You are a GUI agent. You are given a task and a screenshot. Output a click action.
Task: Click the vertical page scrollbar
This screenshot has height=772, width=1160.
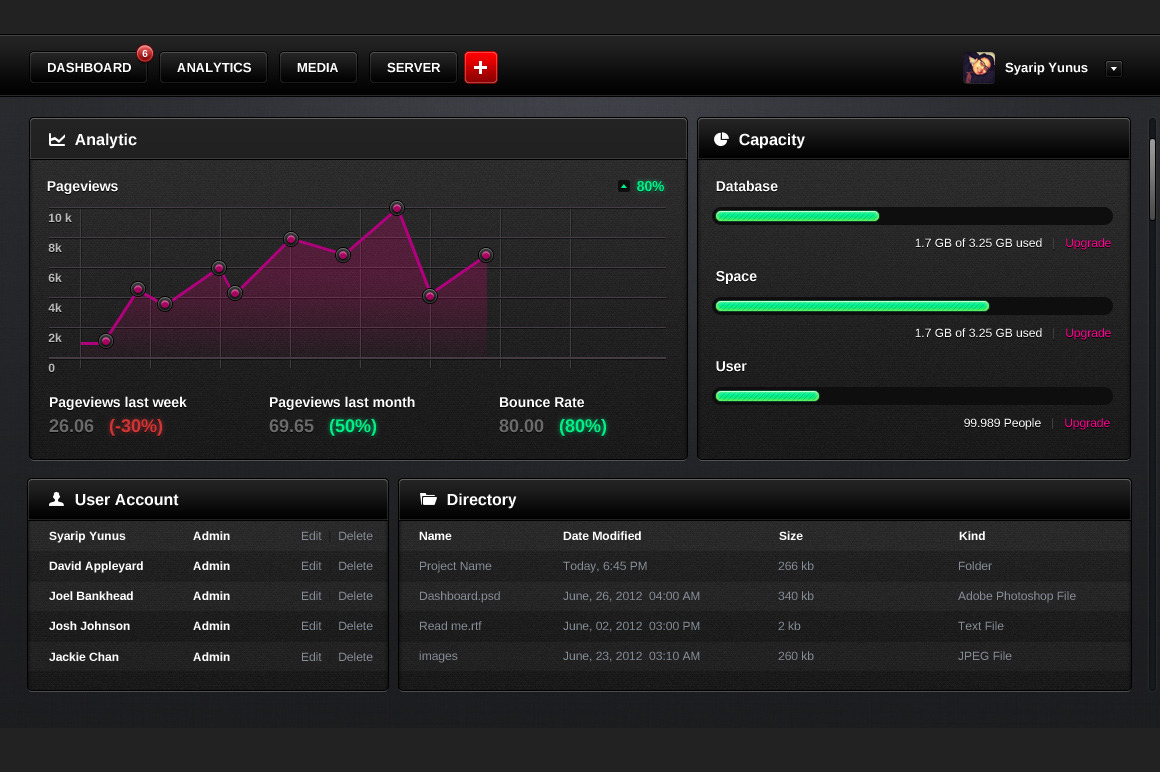pyautogui.click(x=1152, y=180)
